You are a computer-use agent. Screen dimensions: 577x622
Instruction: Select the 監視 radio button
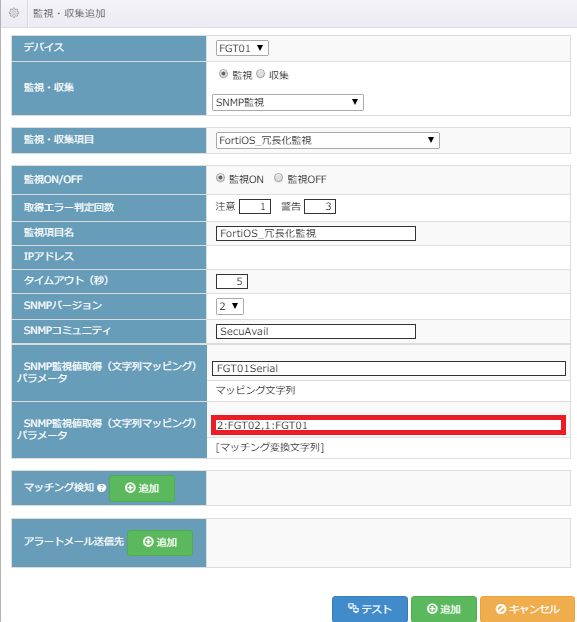coord(223,74)
